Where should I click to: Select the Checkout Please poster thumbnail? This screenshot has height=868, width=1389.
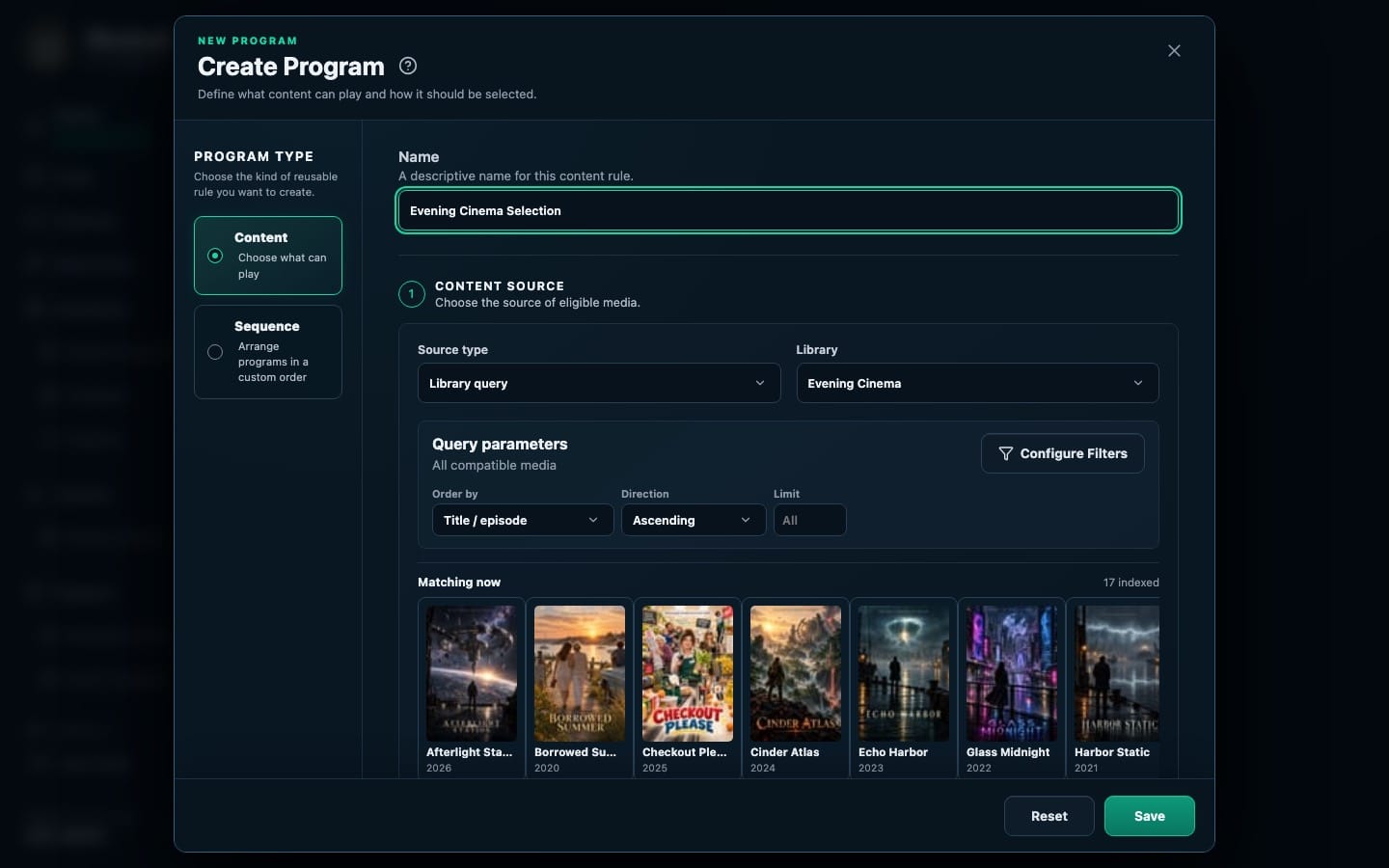[x=688, y=673]
